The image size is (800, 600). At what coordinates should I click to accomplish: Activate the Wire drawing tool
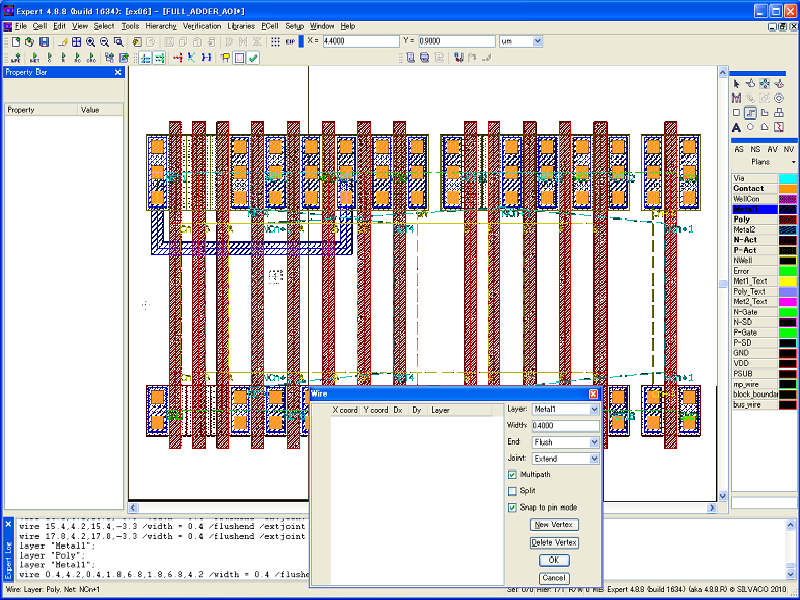click(x=750, y=113)
